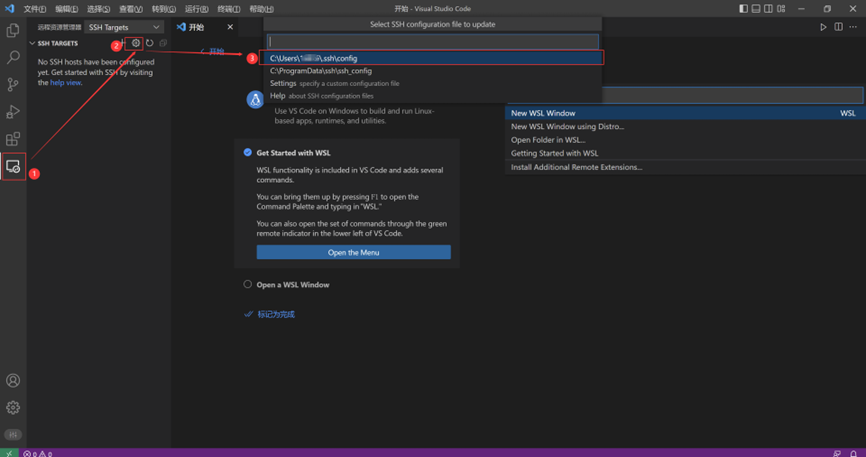Split the editor with the split icon
Image resolution: width=866 pixels, height=457 pixels.
pos(838,27)
